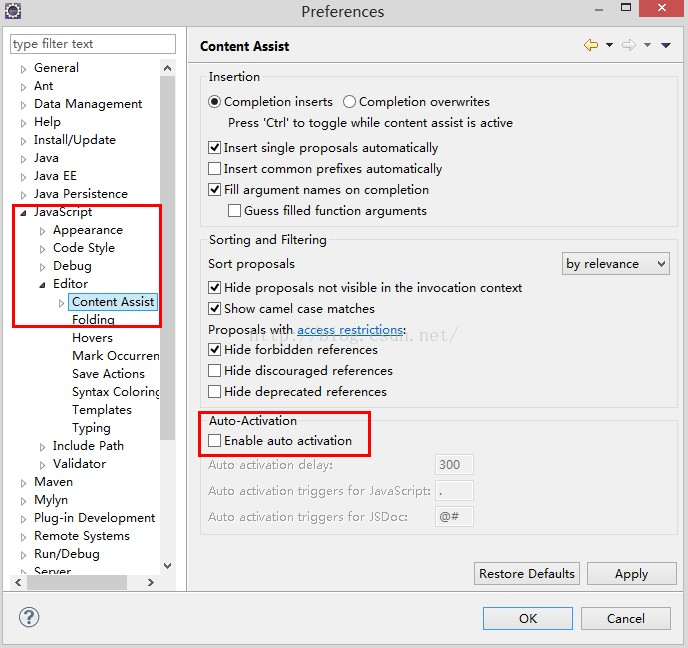Expand the Data Management node

[x=24, y=105]
